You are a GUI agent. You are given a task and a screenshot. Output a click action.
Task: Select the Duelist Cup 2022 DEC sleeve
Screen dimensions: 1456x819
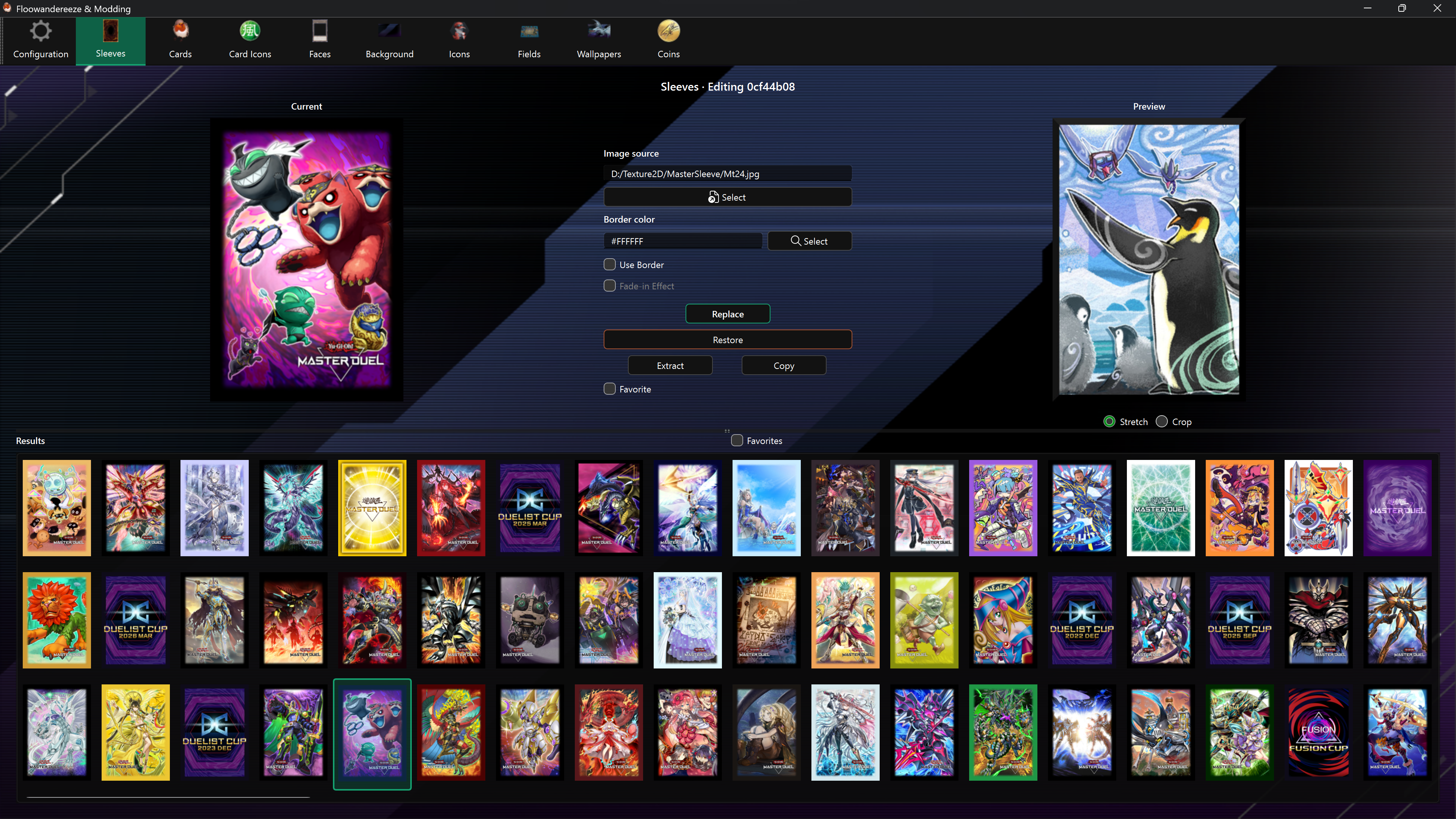1082,620
